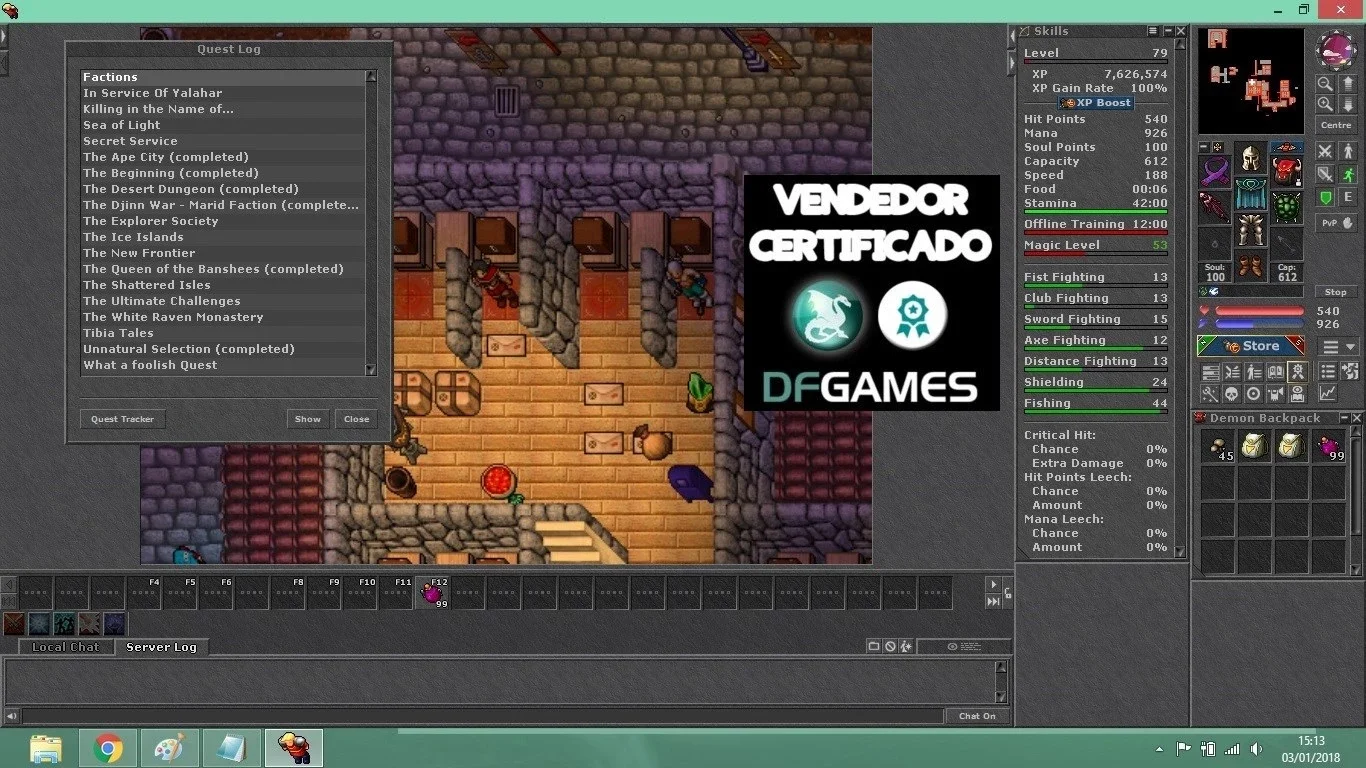Click the logout door sidebar icon
1366x768 pixels.
pos(1349,372)
